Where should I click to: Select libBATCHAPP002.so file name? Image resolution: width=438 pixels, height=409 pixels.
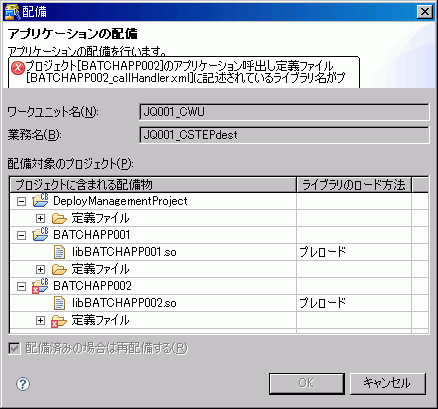(x=124, y=303)
